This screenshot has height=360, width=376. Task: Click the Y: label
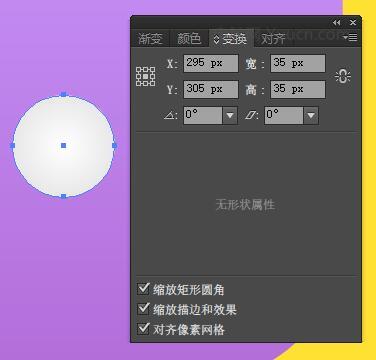point(172,89)
